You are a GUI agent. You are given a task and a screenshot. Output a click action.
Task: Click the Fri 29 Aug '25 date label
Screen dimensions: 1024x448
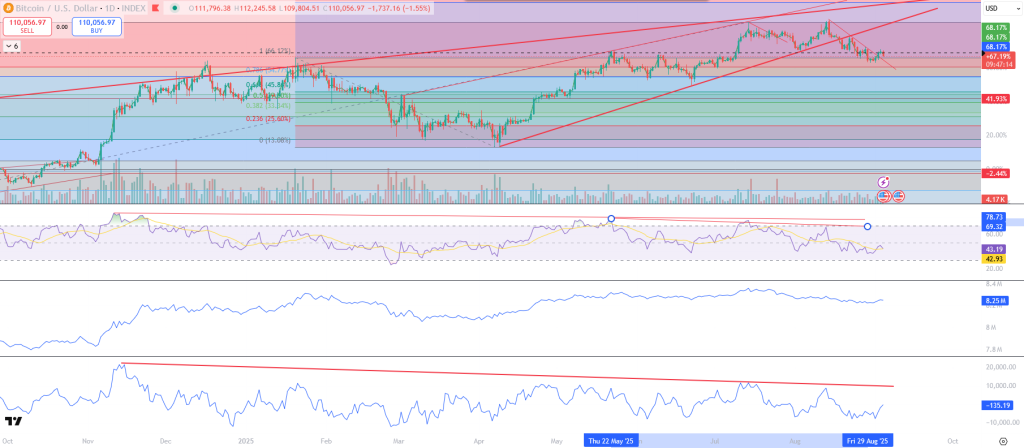pos(867,441)
